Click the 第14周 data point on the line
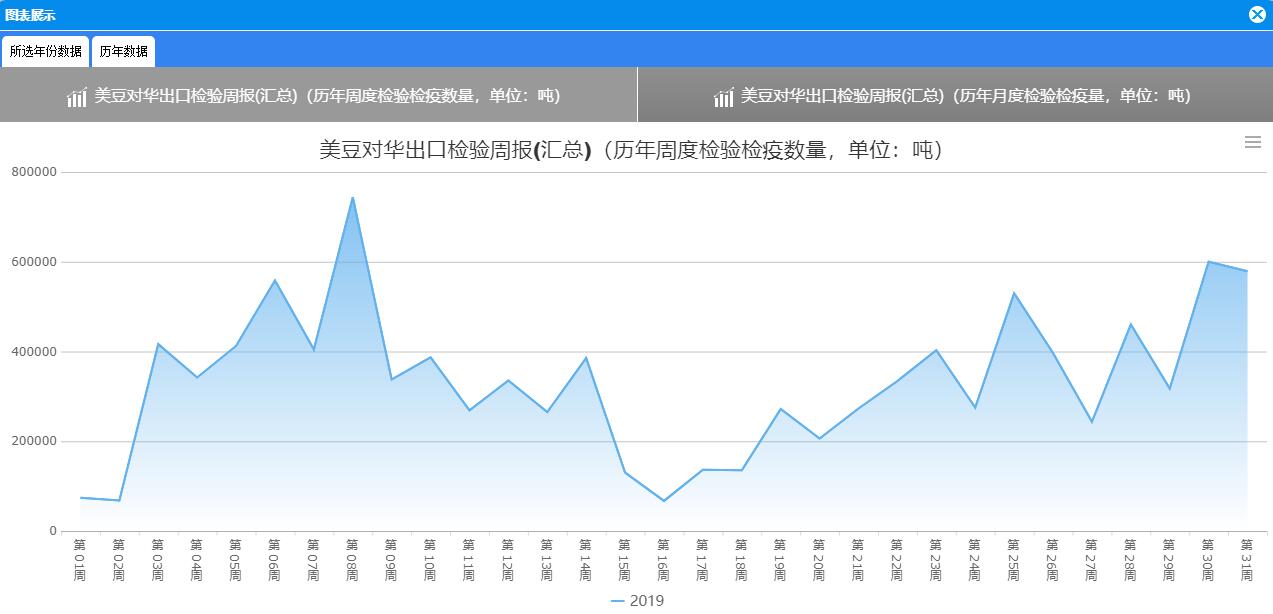The image size is (1273, 614). point(586,358)
